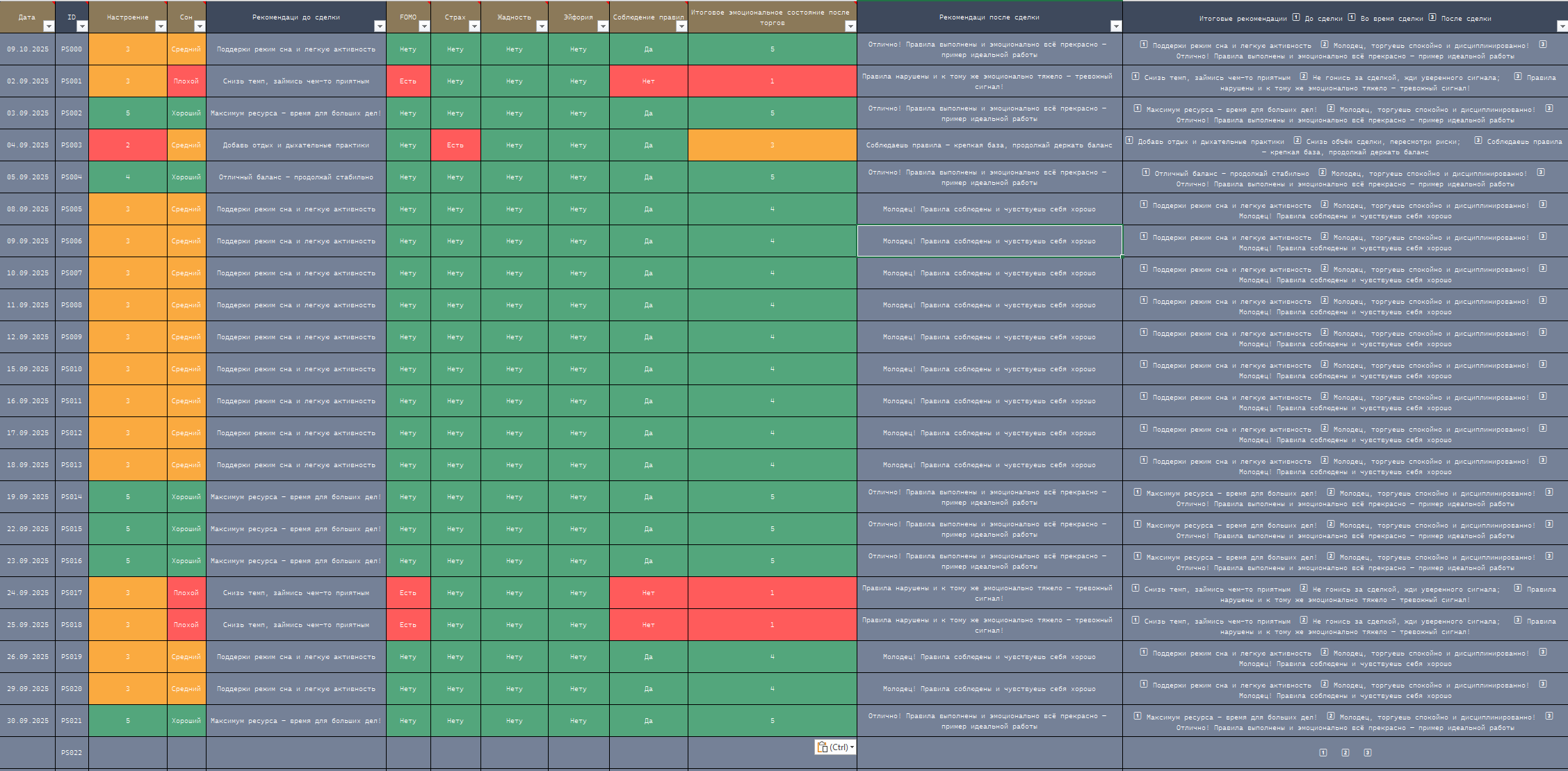Open the Страх filter dropdown
The height and width of the screenshot is (771, 1568).
tap(474, 26)
